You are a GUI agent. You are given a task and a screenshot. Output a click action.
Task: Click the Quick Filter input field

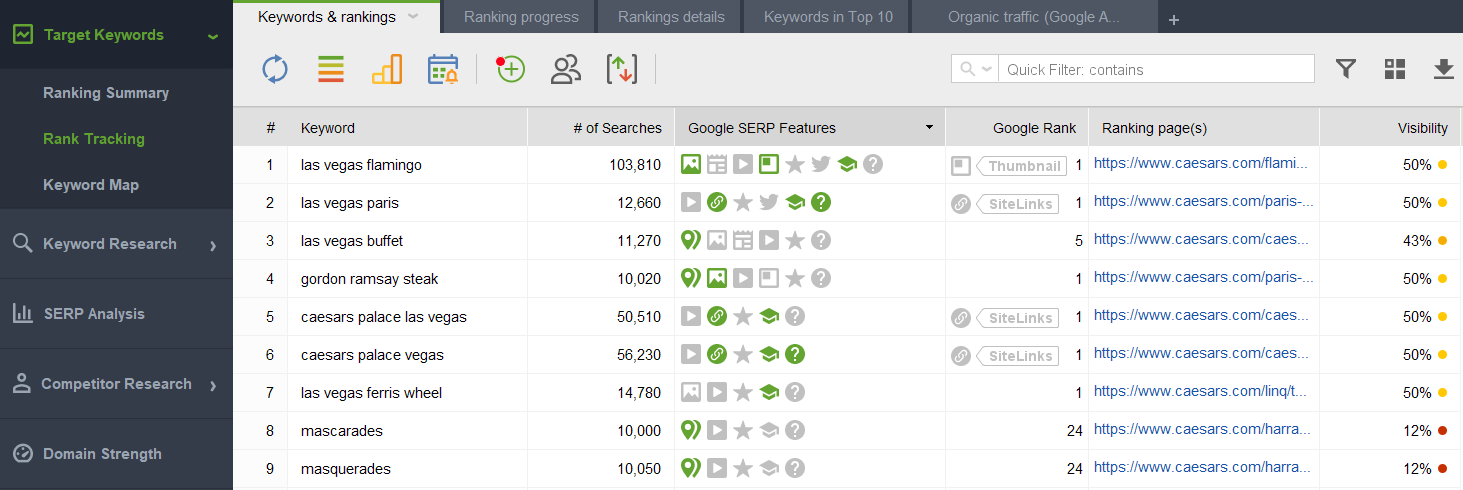1156,69
